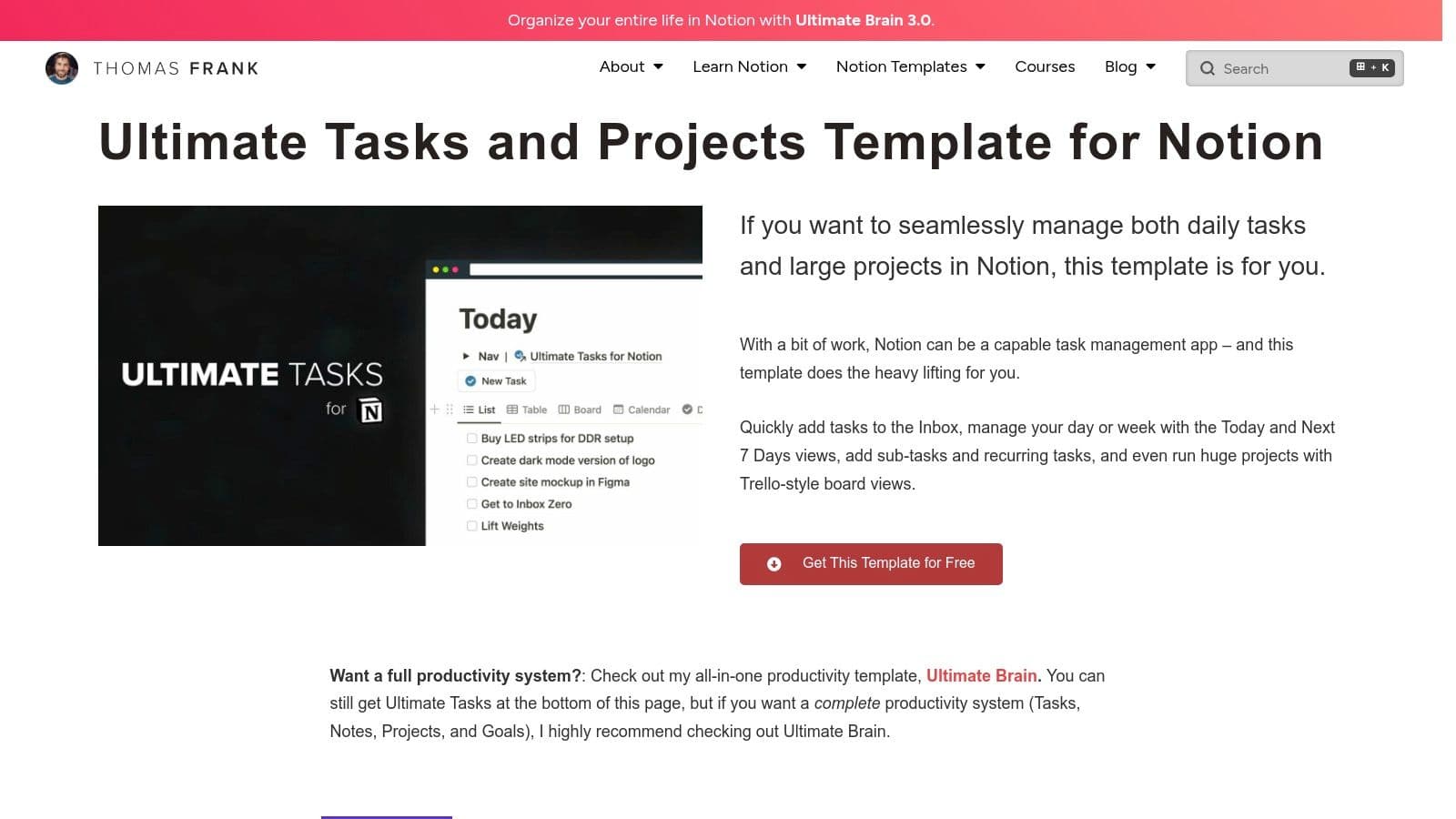Tick the 'Create site mockup in Figma' checkbox
The image size is (1456, 819).
(x=471, y=482)
